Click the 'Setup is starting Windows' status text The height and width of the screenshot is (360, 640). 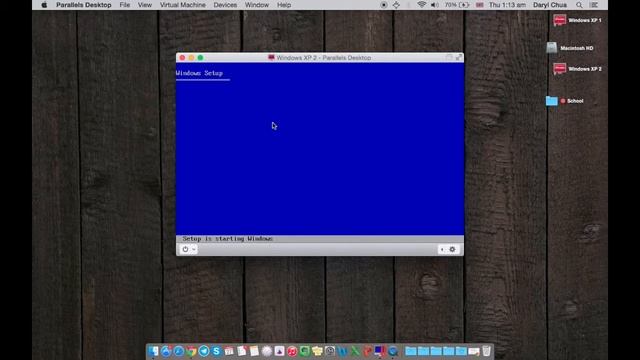(228, 238)
